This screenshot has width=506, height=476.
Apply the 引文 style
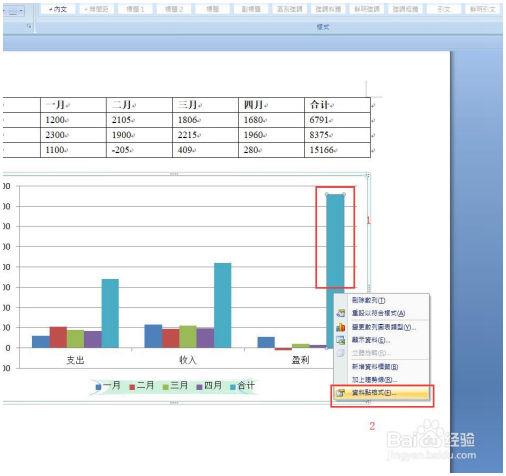(x=444, y=9)
